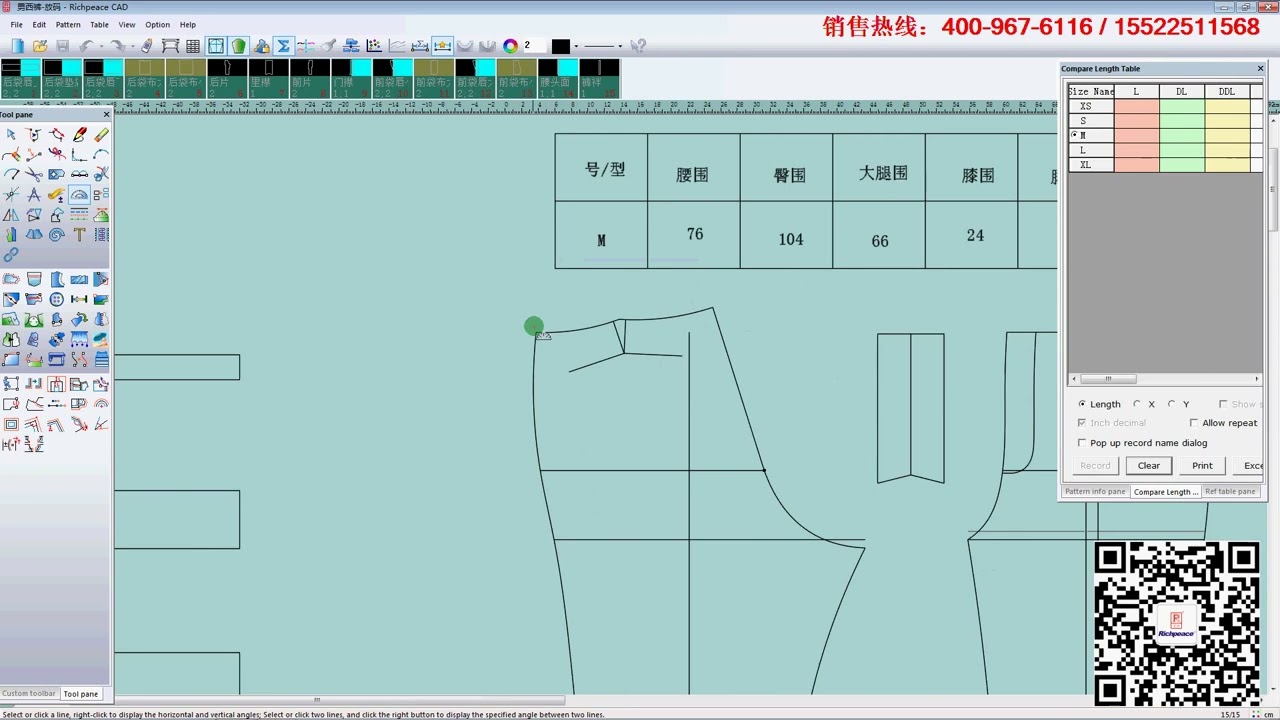
Task: Select the text T tool in Tool pane
Action: click(79, 234)
